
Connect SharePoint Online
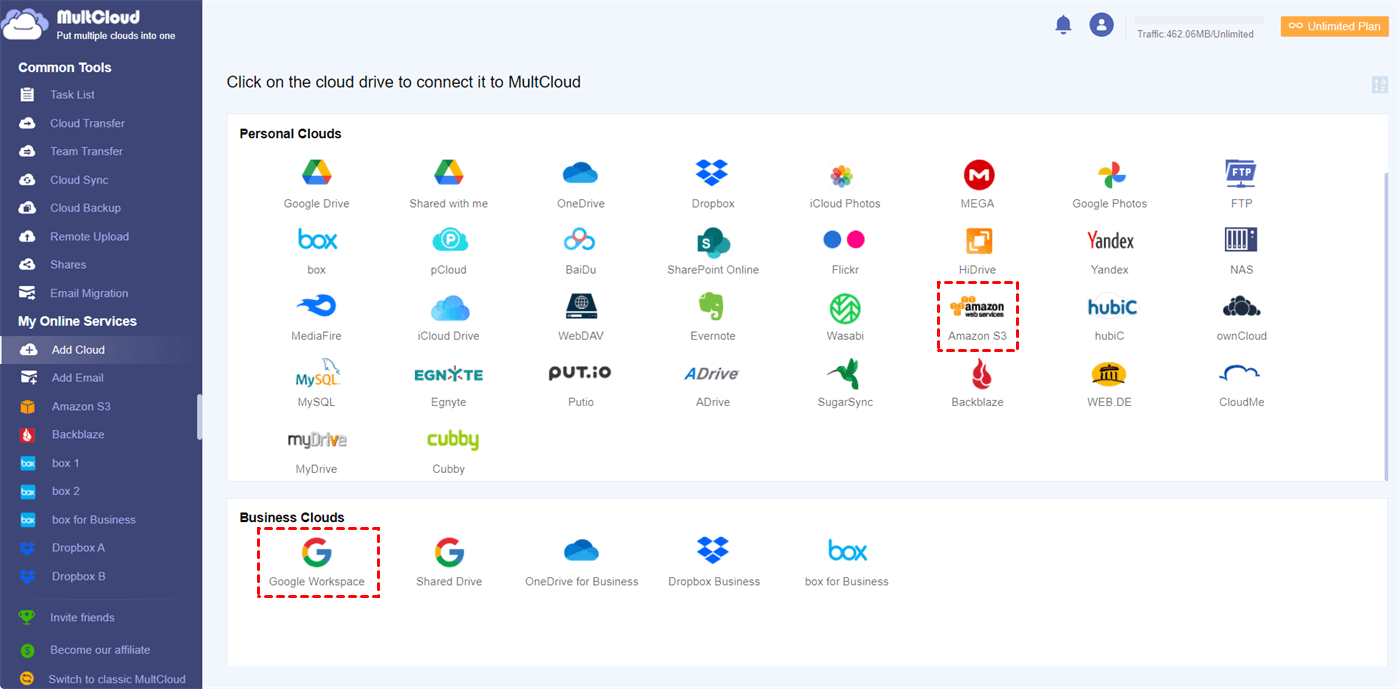(x=713, y=241)
